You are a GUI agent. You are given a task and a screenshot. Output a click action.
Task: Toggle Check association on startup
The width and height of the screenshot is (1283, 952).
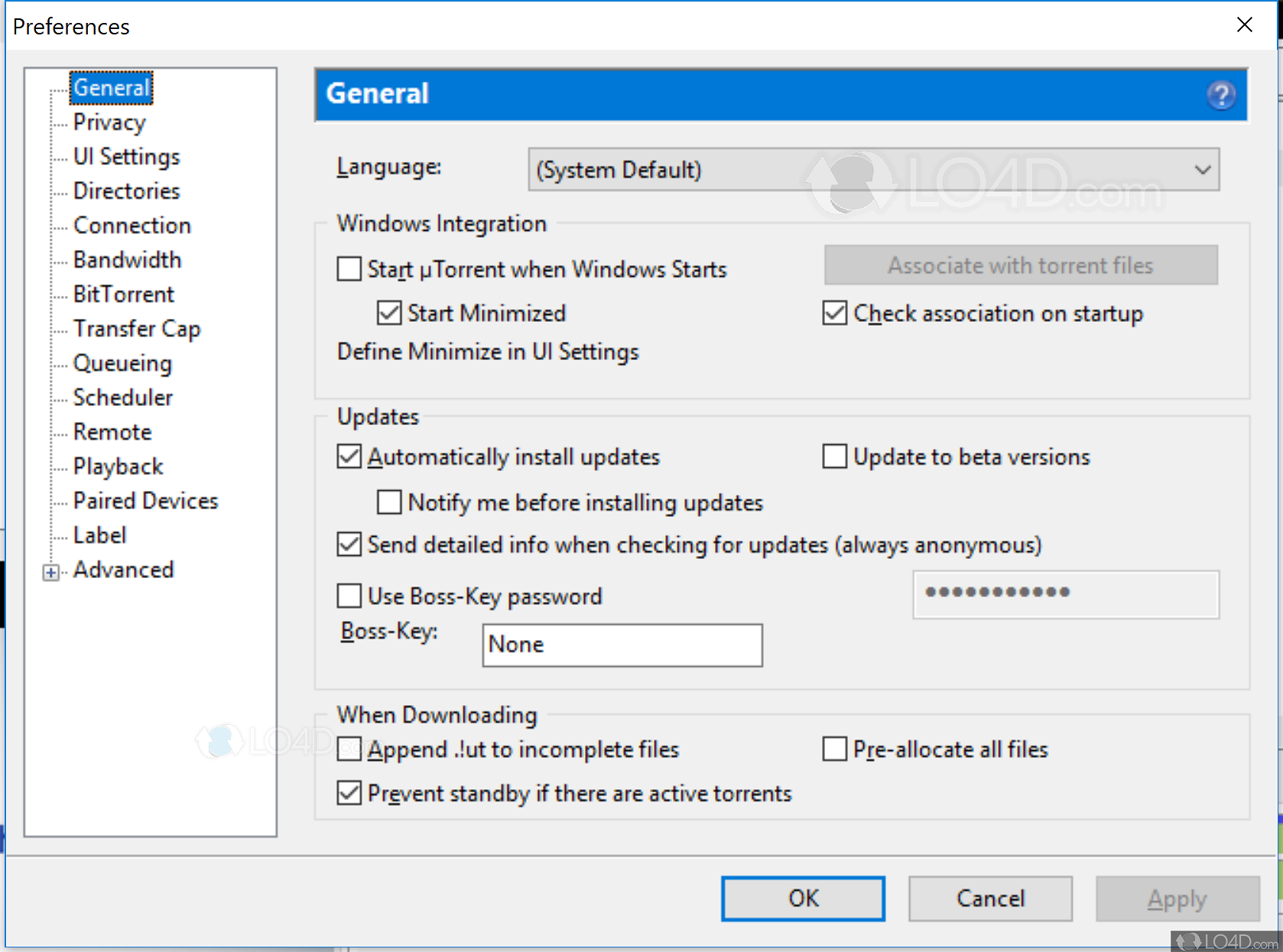coord(835,313)
